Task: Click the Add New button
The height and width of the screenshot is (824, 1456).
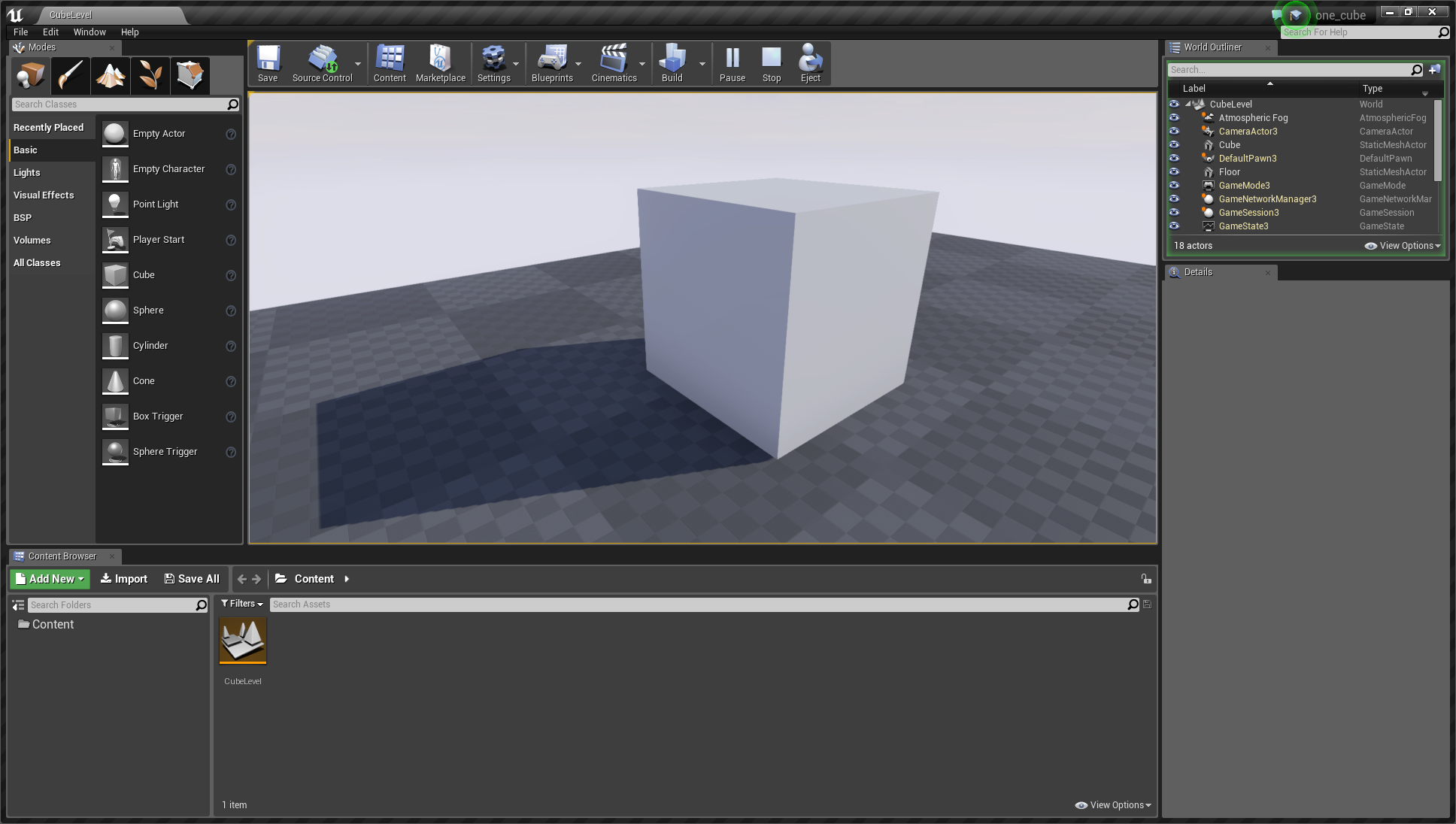Action: (50, 579)
